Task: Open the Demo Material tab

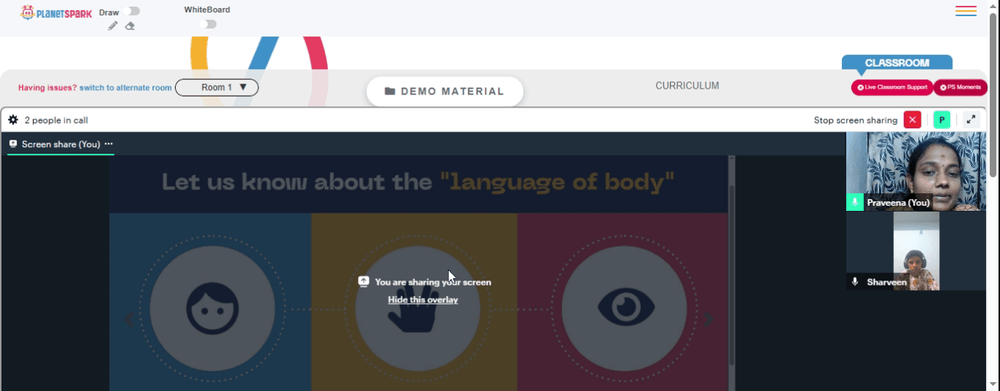Action: coord(445,91)
